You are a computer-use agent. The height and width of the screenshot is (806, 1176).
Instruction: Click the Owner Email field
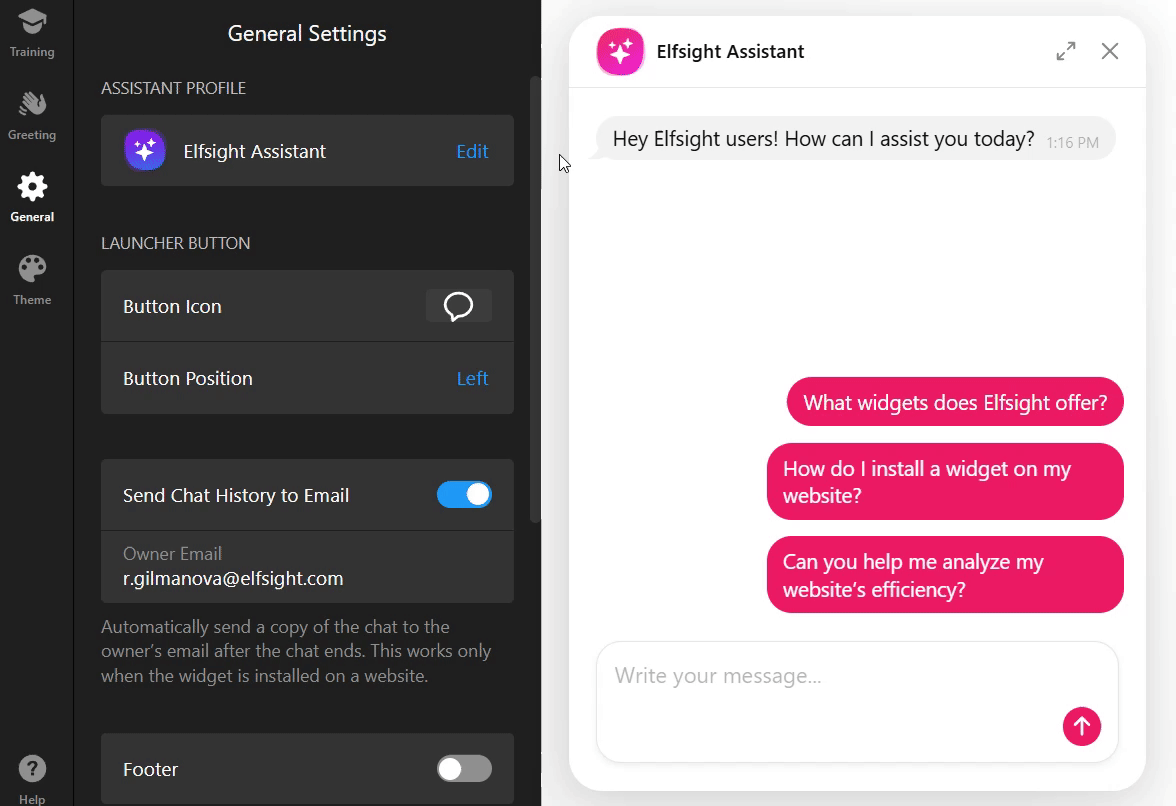tap(308, 567)
